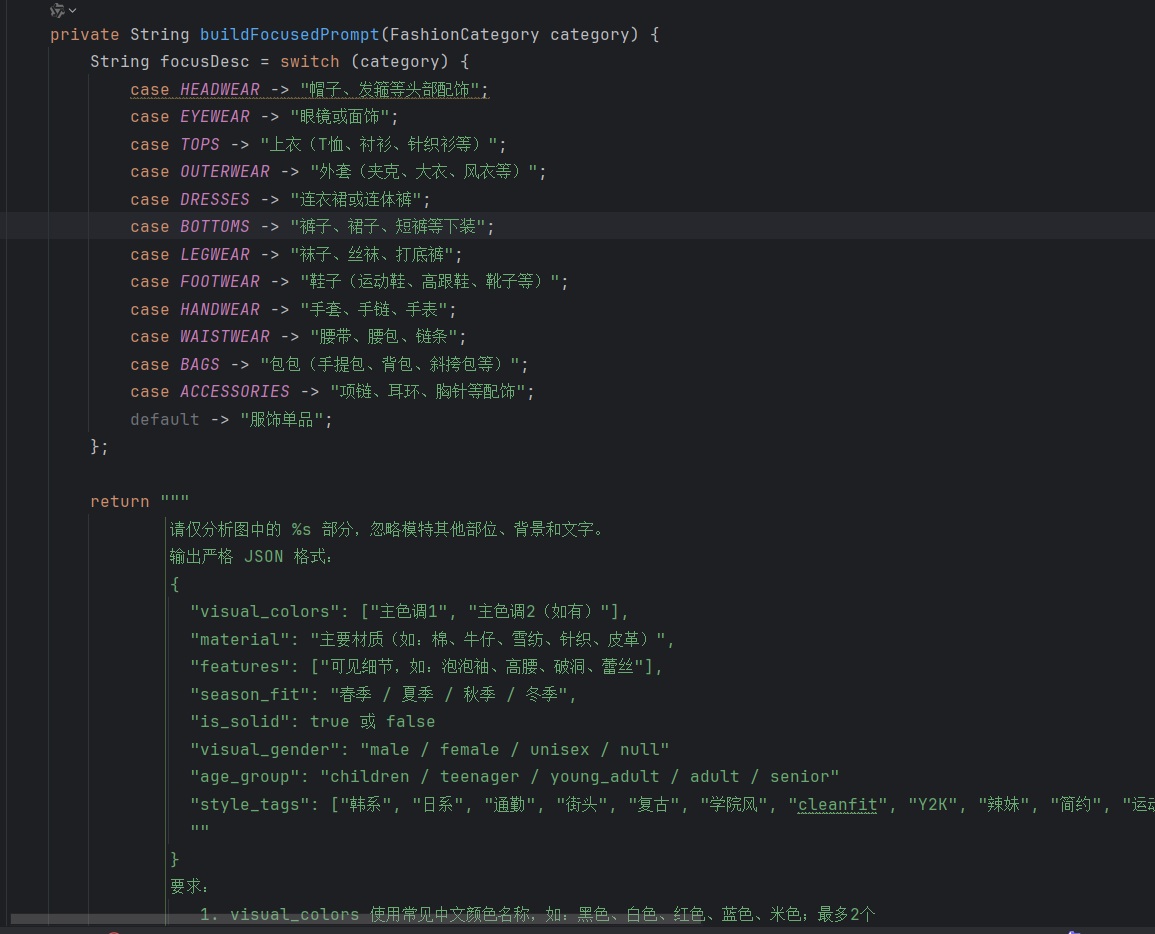Click the string "连衣裙或连体裤"
The height and width of the screenshot is (934, 1155).
click(x=356, y=200)
